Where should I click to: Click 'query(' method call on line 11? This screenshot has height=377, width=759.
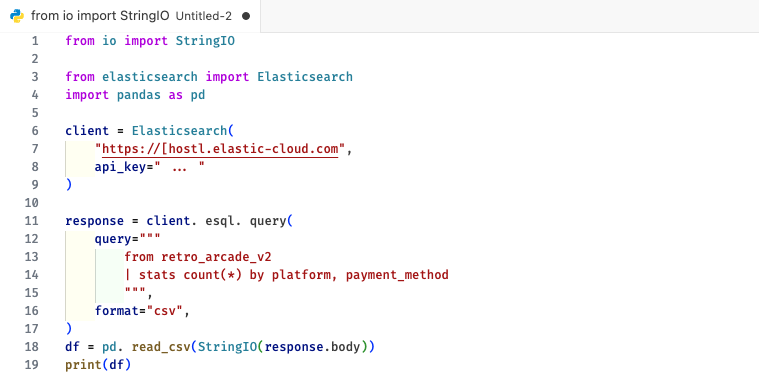(x=272, y=221)
